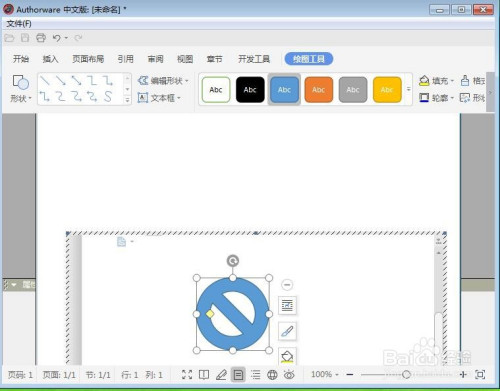Open the Undo history dropdown arrow
This screenshot has width=500, height=391.
(66, 38)
